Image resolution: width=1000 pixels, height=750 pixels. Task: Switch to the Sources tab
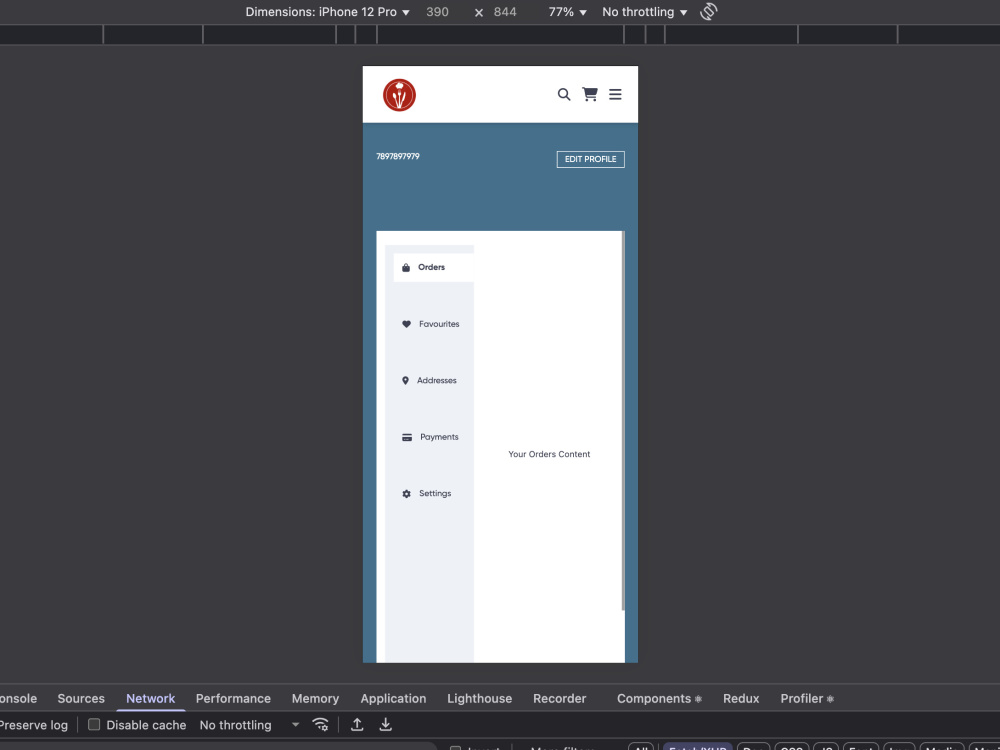pyautogui.click(x=81, y=698)
